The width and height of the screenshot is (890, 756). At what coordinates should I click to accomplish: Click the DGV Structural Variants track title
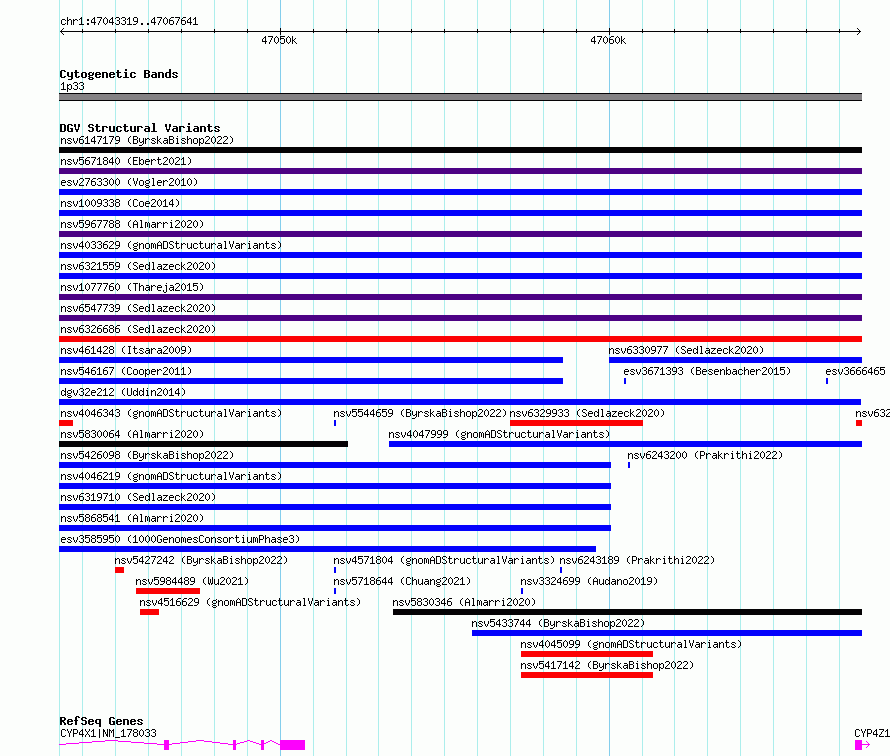click(140, 128)
